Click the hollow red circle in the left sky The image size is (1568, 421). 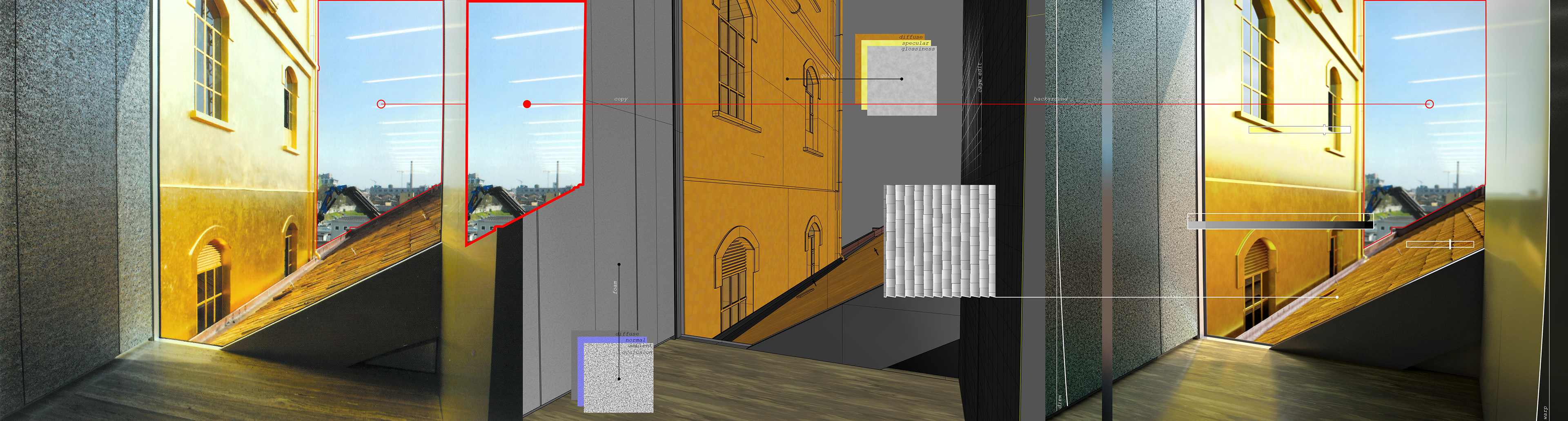[x=381, y=104]
